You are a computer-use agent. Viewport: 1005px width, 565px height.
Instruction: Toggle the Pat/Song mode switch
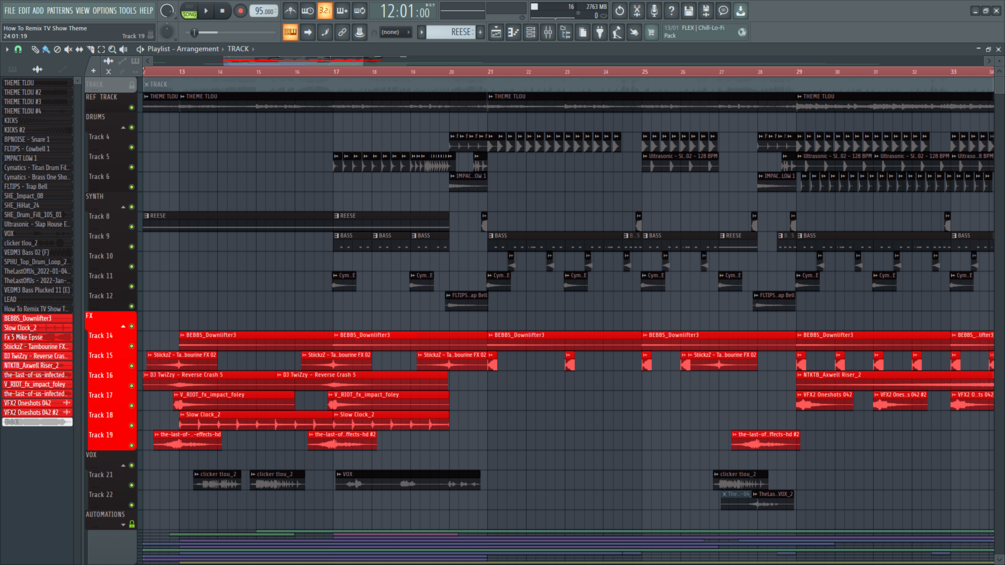tap(189, 11)
